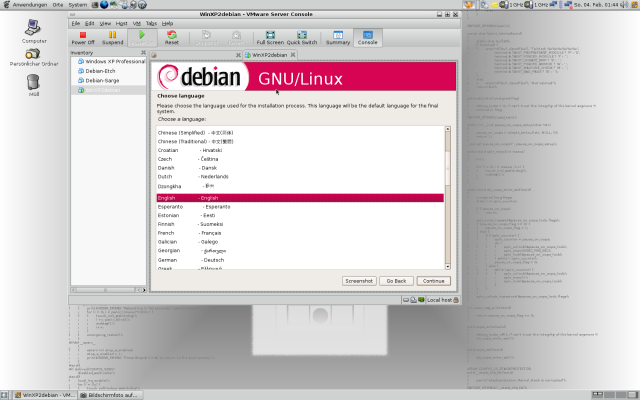This screenshot has width=640, height=400.
Task: Click the yellow folder tray icon
Action: coord(495,5)
